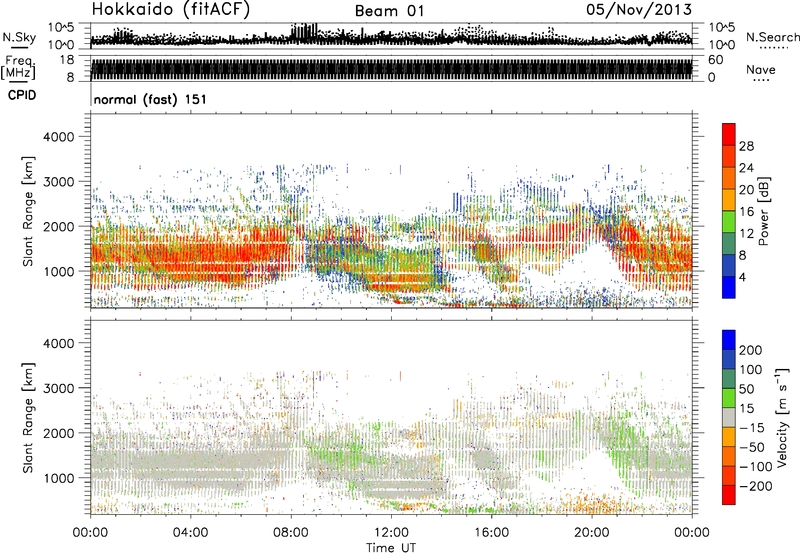Click the red bottom of velocity colorbar
Viewport: 800px width, 554px height.
(729, 495)
